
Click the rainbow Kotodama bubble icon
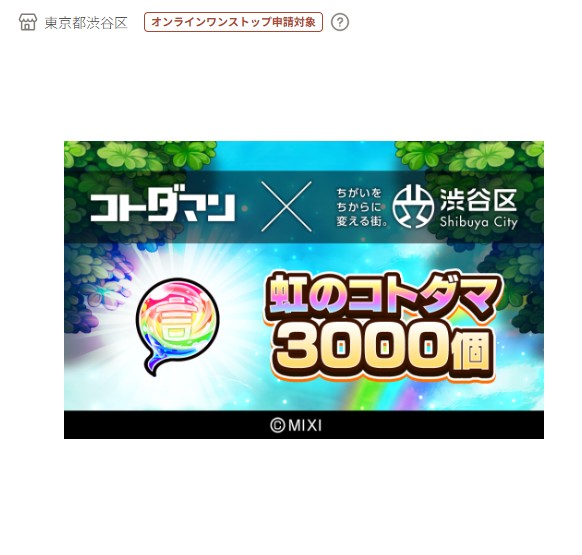click(178, 327)
